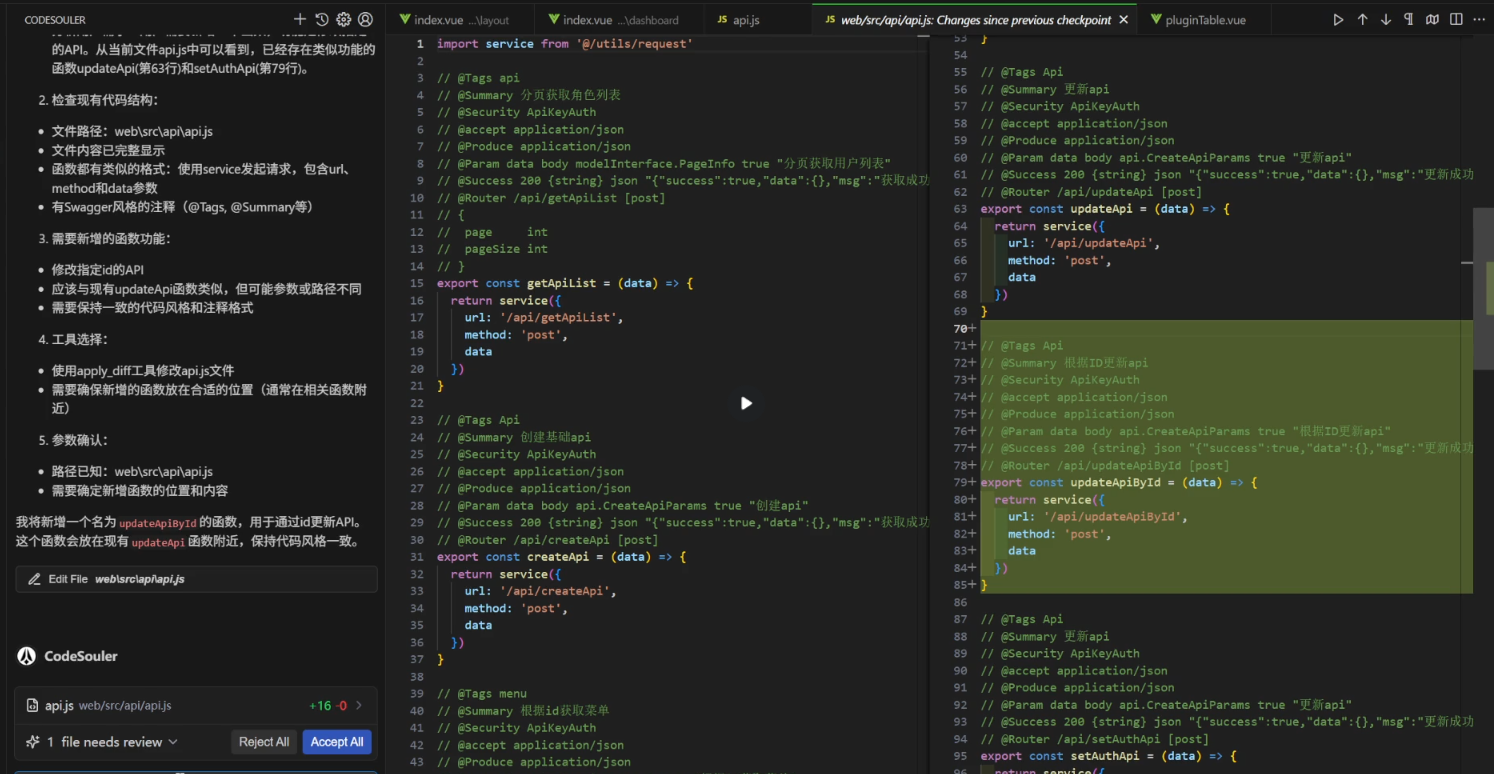
Task: Toggle the split side-by-side diff view icon
Action: pyautogui.click(x=1457, y=20)
